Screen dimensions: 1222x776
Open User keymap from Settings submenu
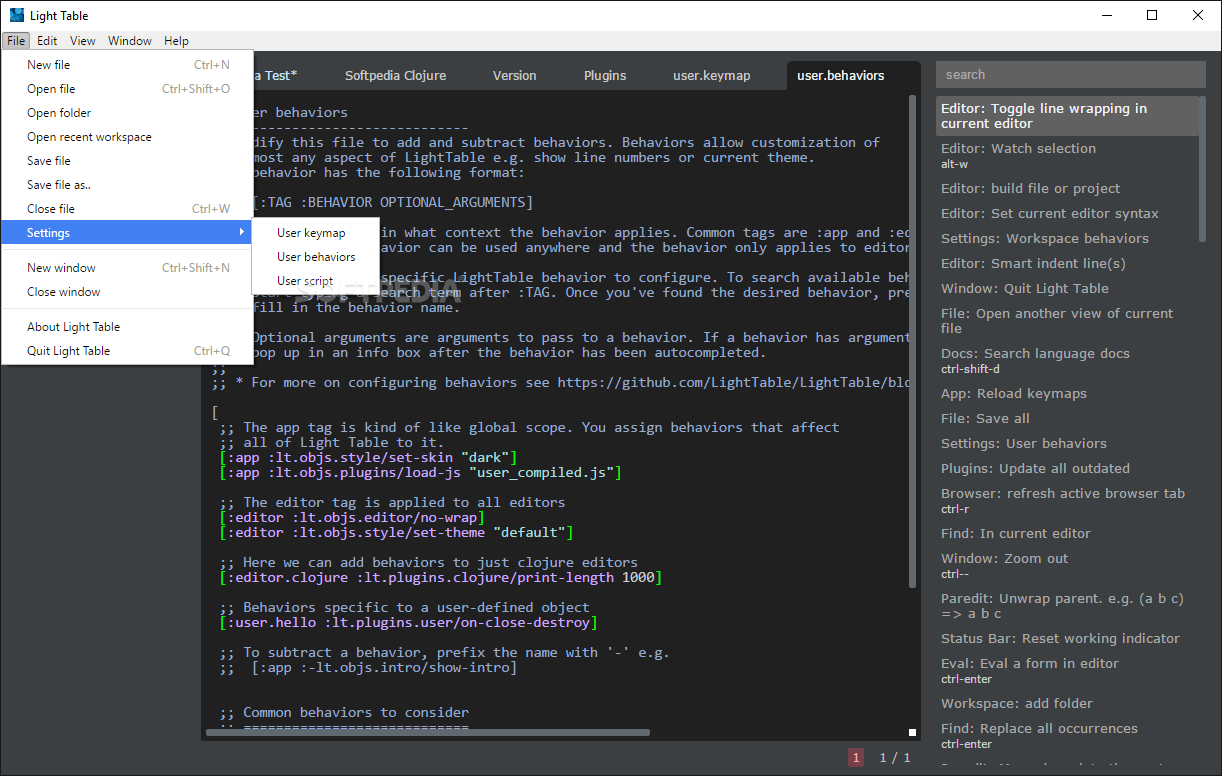pyautogui.click(x=315, y=233)
